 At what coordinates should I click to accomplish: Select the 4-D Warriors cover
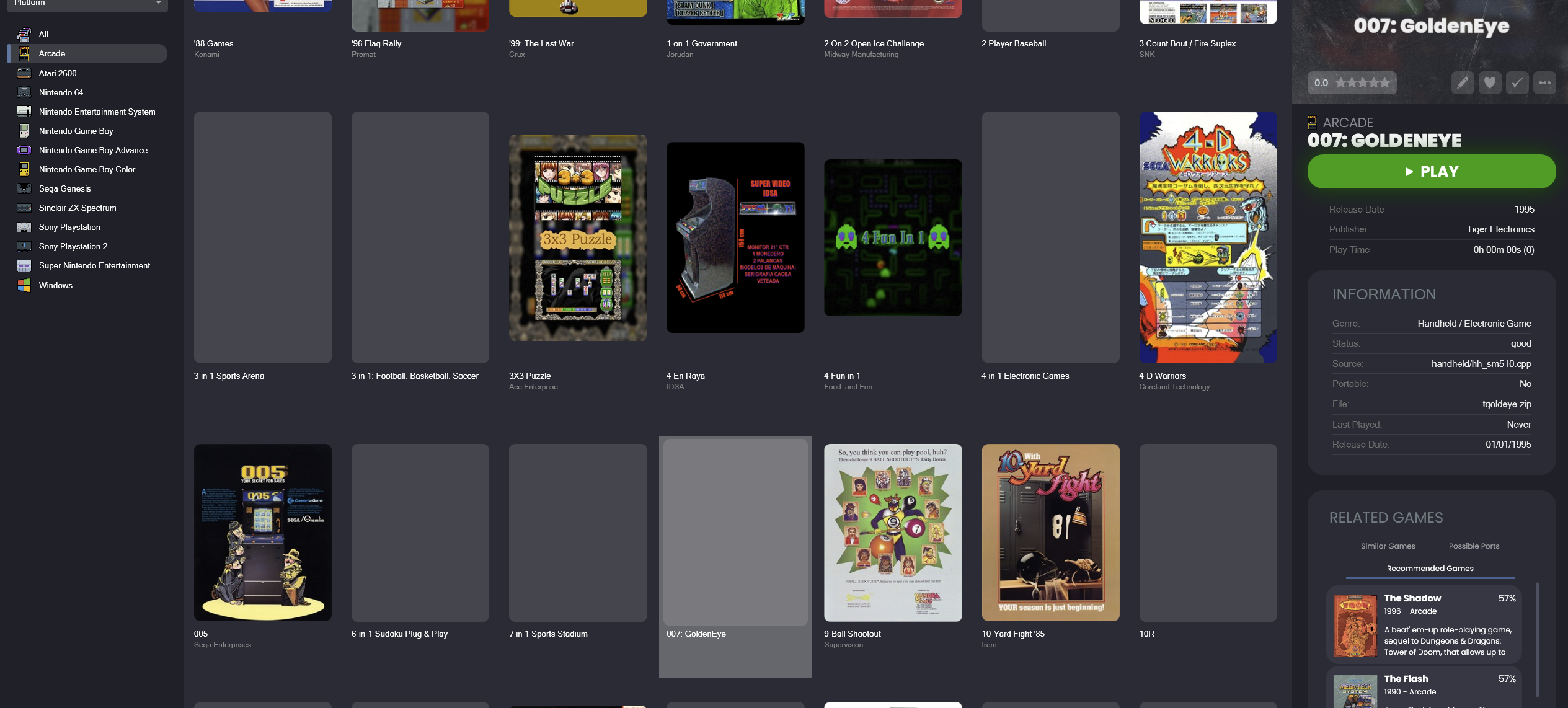[x=1208, y=237]
